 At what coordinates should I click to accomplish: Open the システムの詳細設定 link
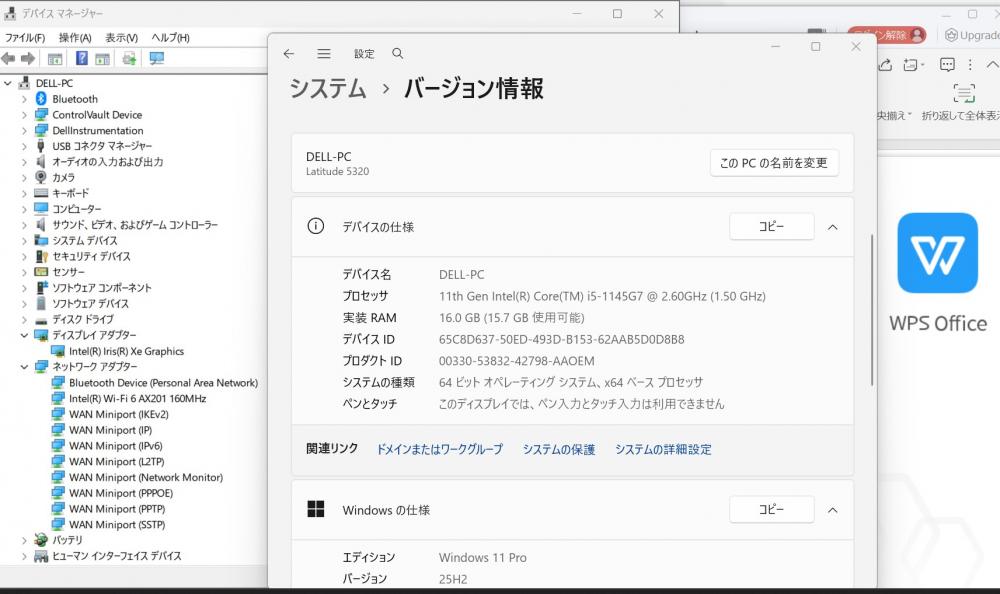pyautogui.click(x=663, y=449)
